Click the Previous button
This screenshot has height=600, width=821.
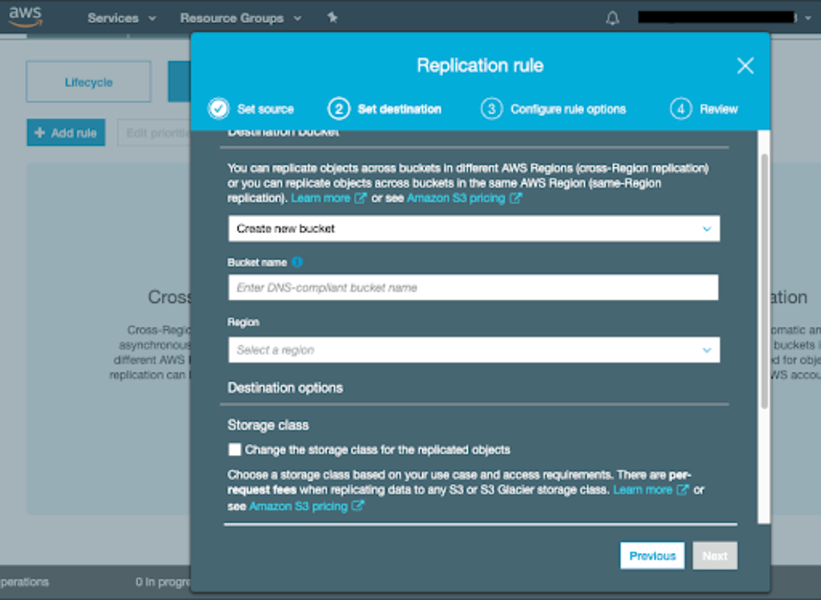tap(652, 555)
